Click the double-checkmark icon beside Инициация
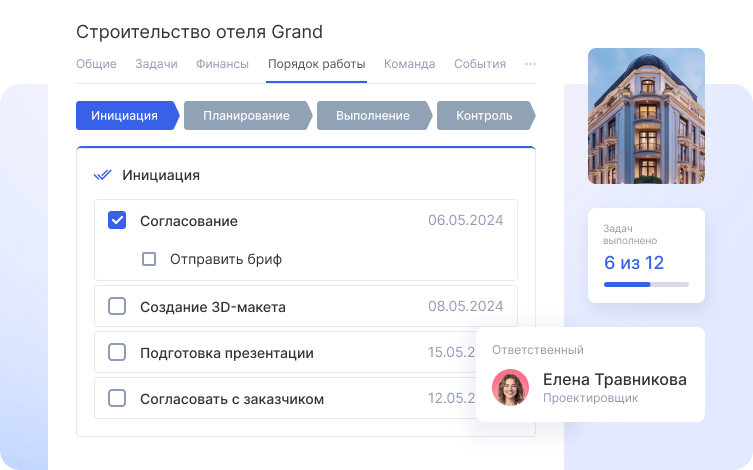The width and height of the screenshot is (753, 470). tap(102, 175)
